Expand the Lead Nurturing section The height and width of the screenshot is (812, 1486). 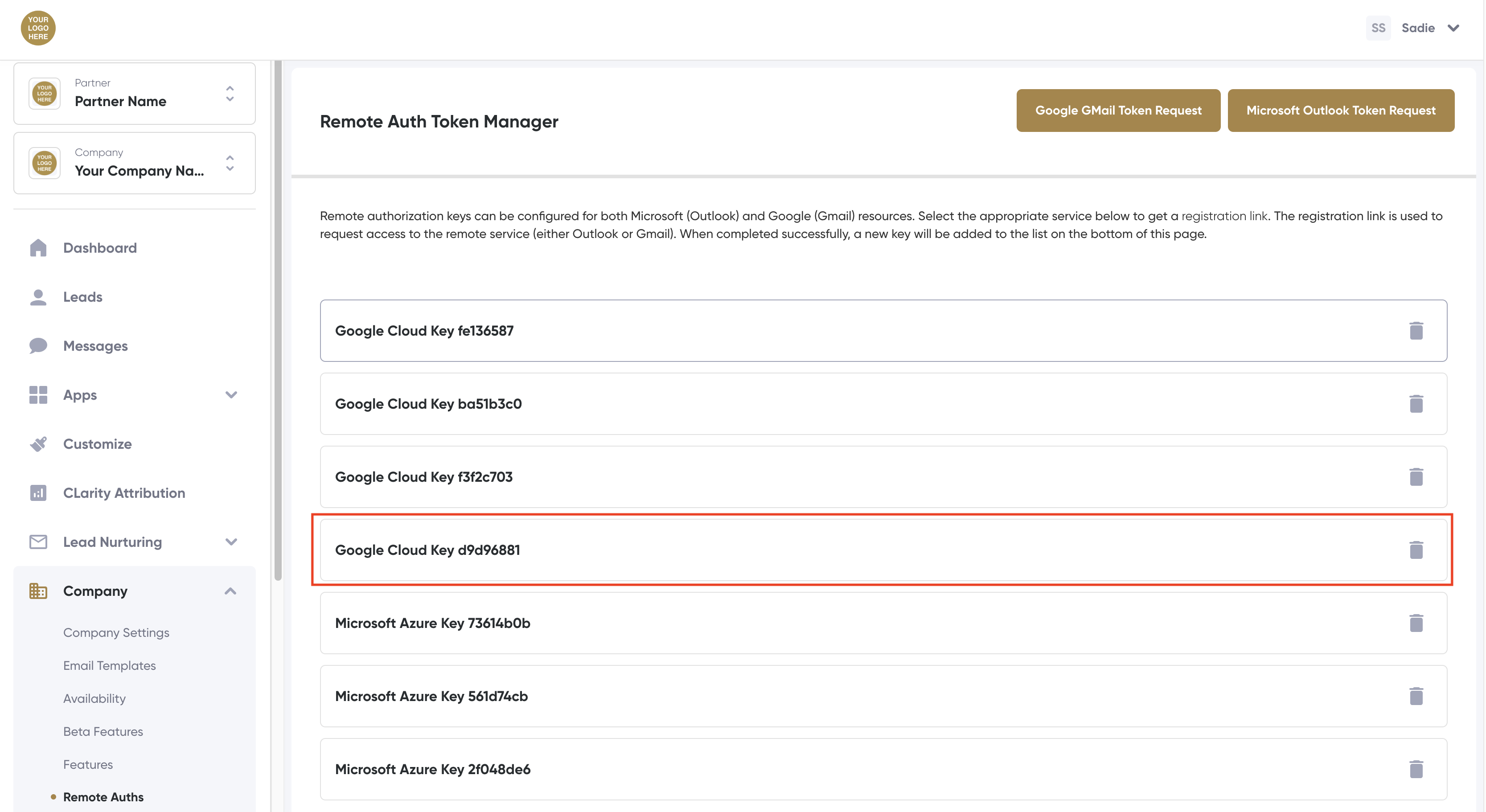(x=231, y=541)
